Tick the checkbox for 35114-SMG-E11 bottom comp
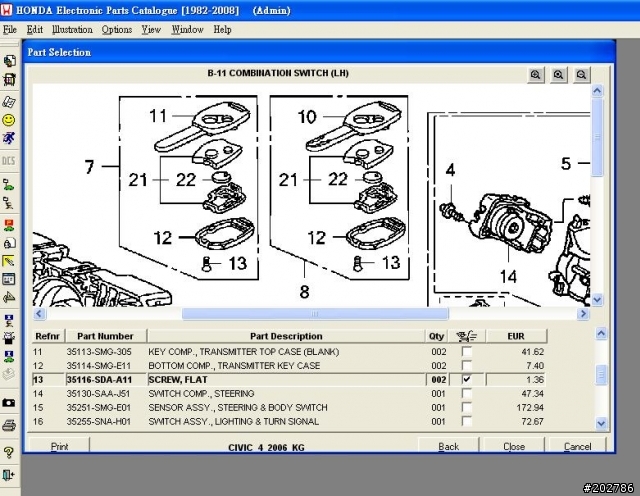 tap(466, 365)
